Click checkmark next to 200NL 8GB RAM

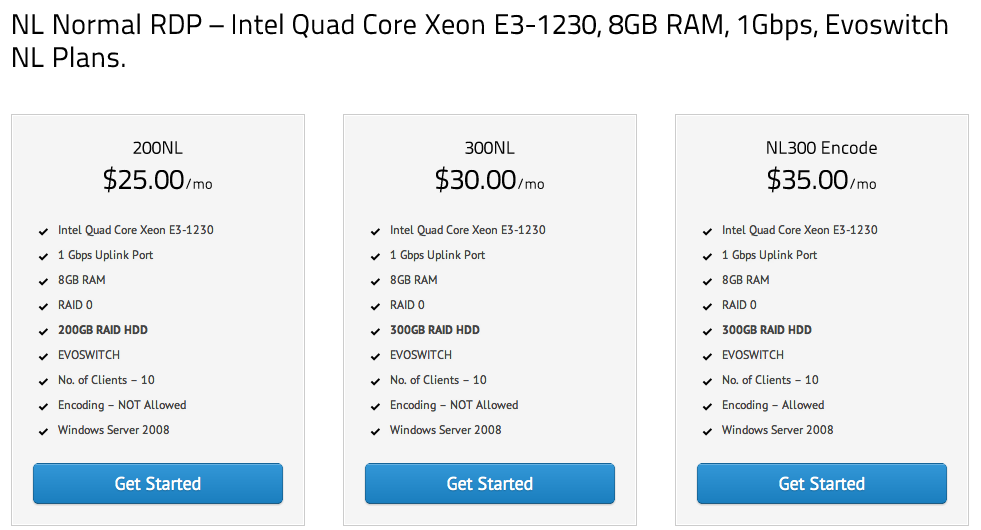coord(43,282)
